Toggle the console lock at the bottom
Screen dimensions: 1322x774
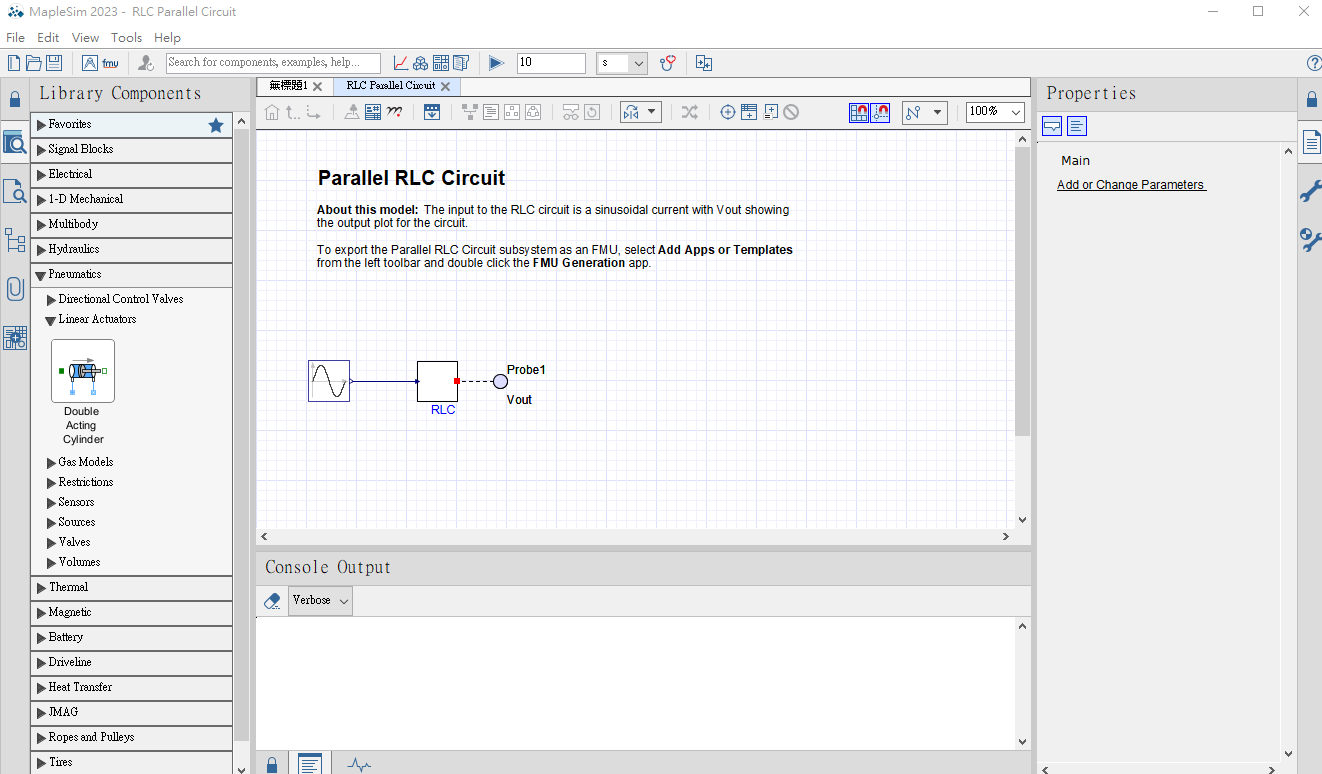coord(272,765)
